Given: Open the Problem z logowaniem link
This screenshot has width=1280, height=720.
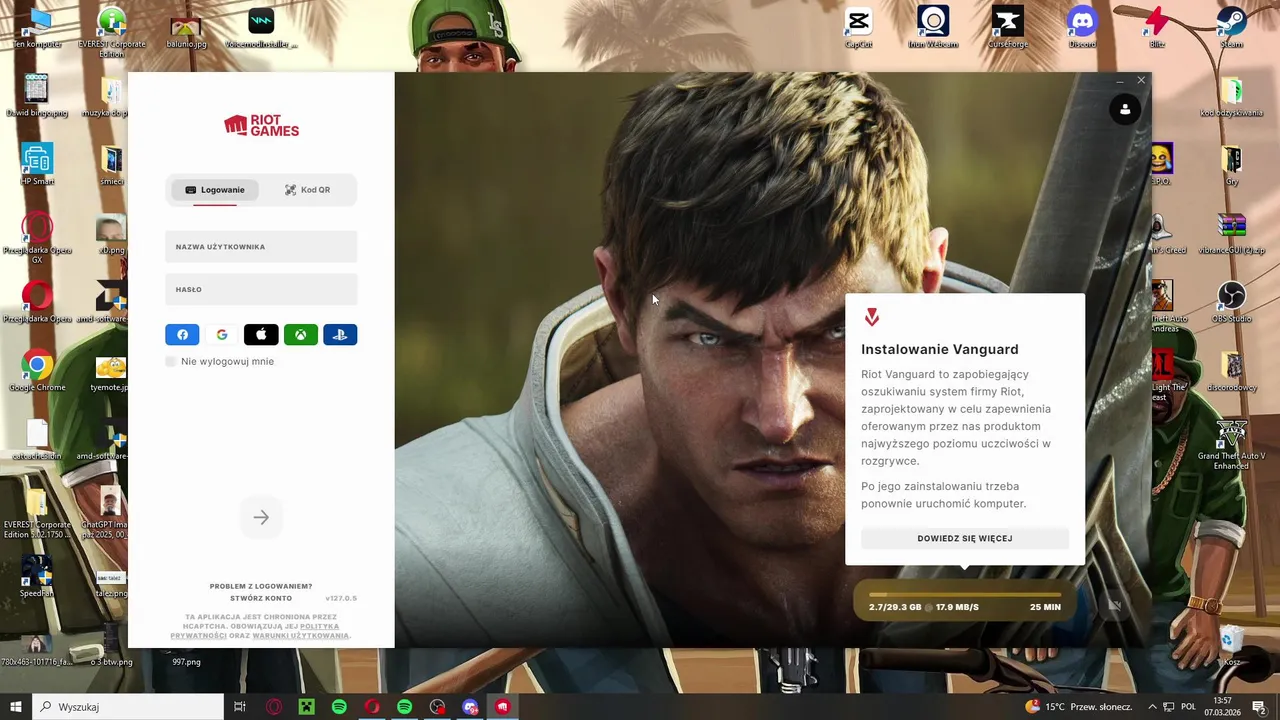Looking at the screenshot, I should point(261,586).
